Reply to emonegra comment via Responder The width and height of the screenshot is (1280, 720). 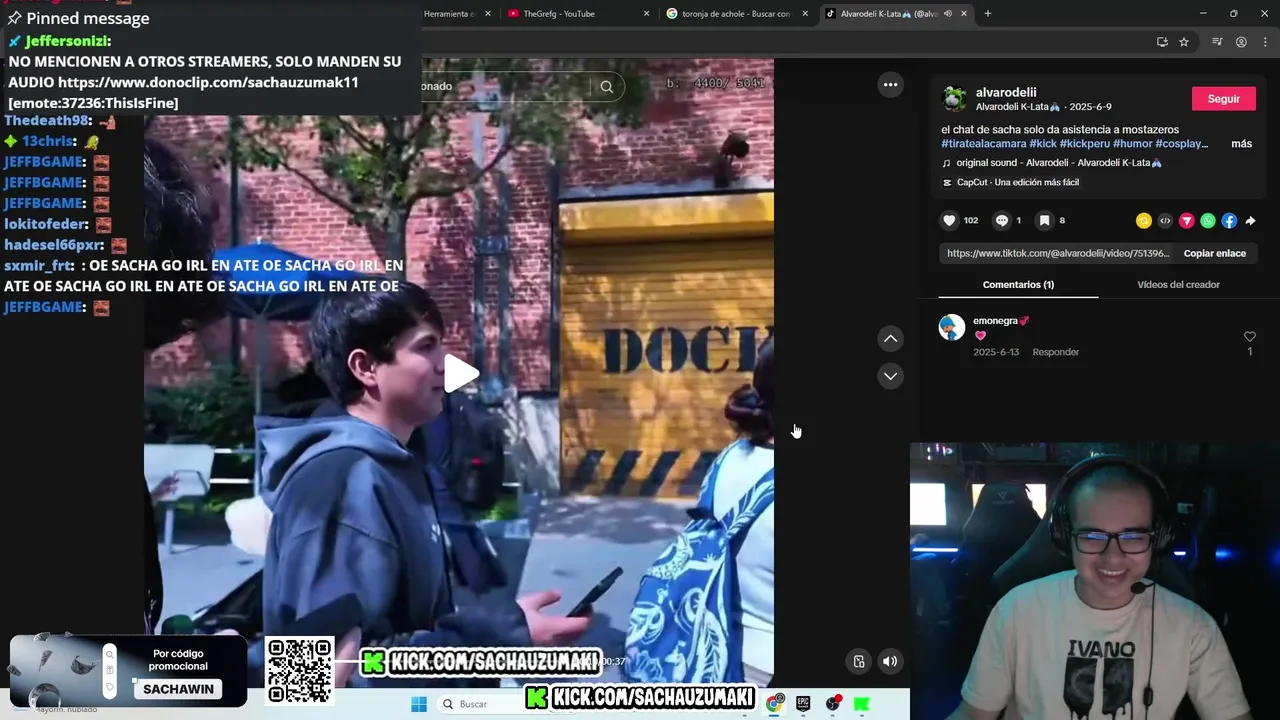click(1055, 352)
